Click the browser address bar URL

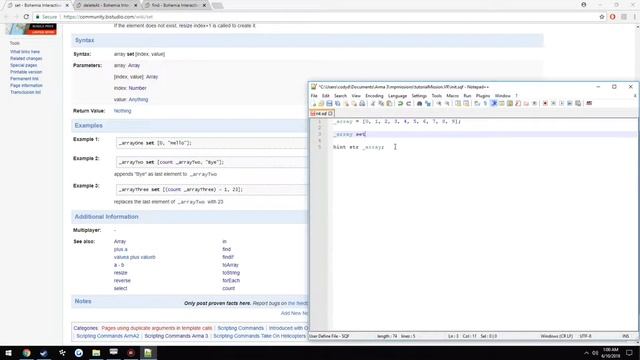(108, 17)
